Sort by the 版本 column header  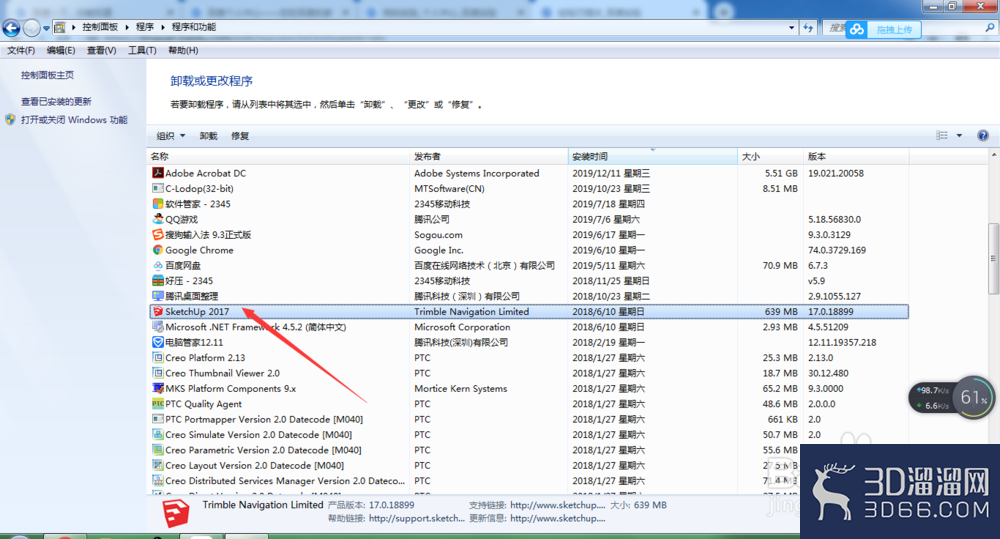(856, 156)
